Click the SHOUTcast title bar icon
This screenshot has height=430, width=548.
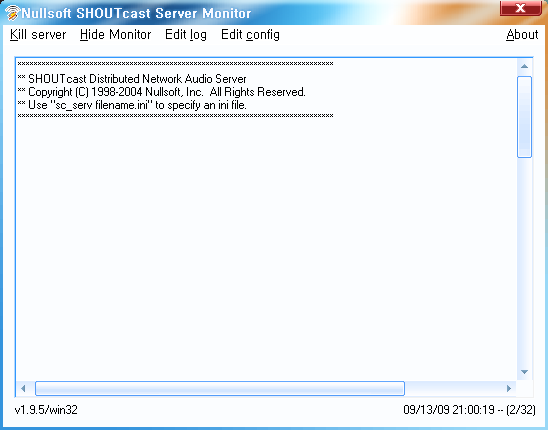point(12,13)
